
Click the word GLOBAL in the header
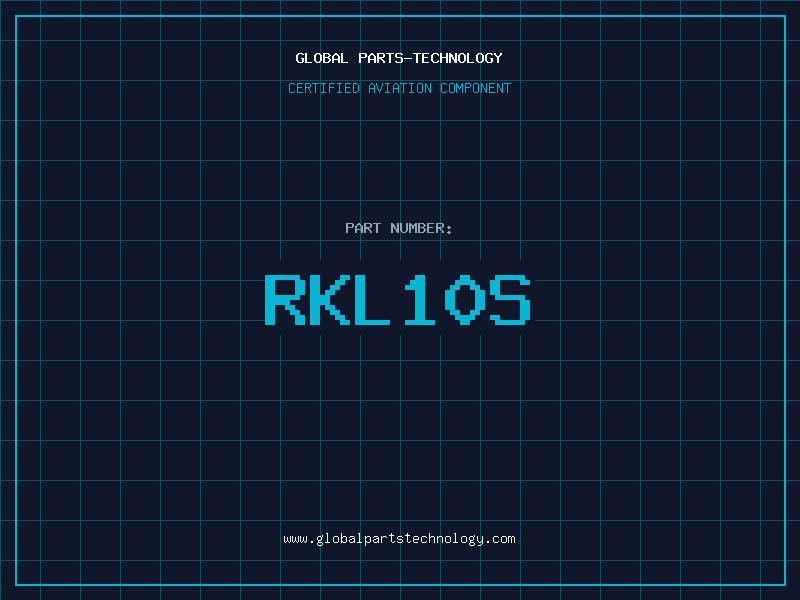(322, 58)
